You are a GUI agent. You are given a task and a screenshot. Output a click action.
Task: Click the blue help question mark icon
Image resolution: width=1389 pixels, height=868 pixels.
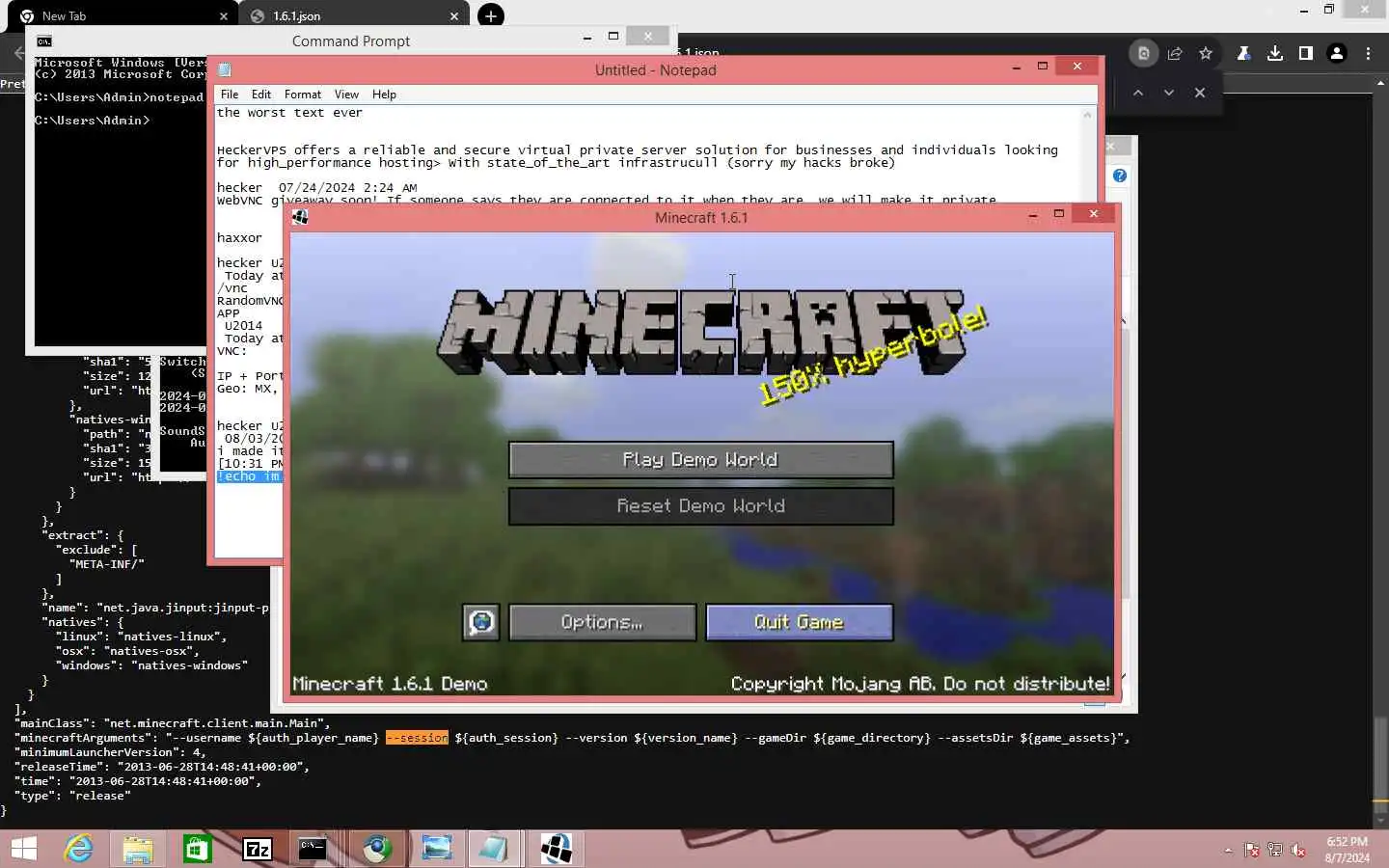tap(1120, 176)
